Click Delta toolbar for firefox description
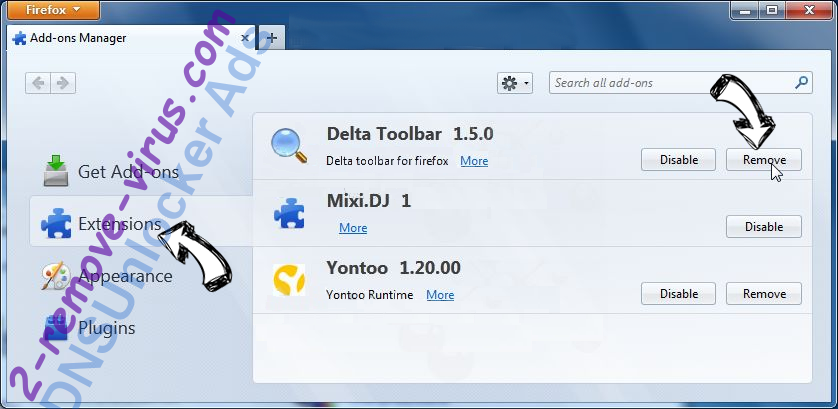Image resolution: width=838 pixels, height=409 pixels. pos(387,161)
